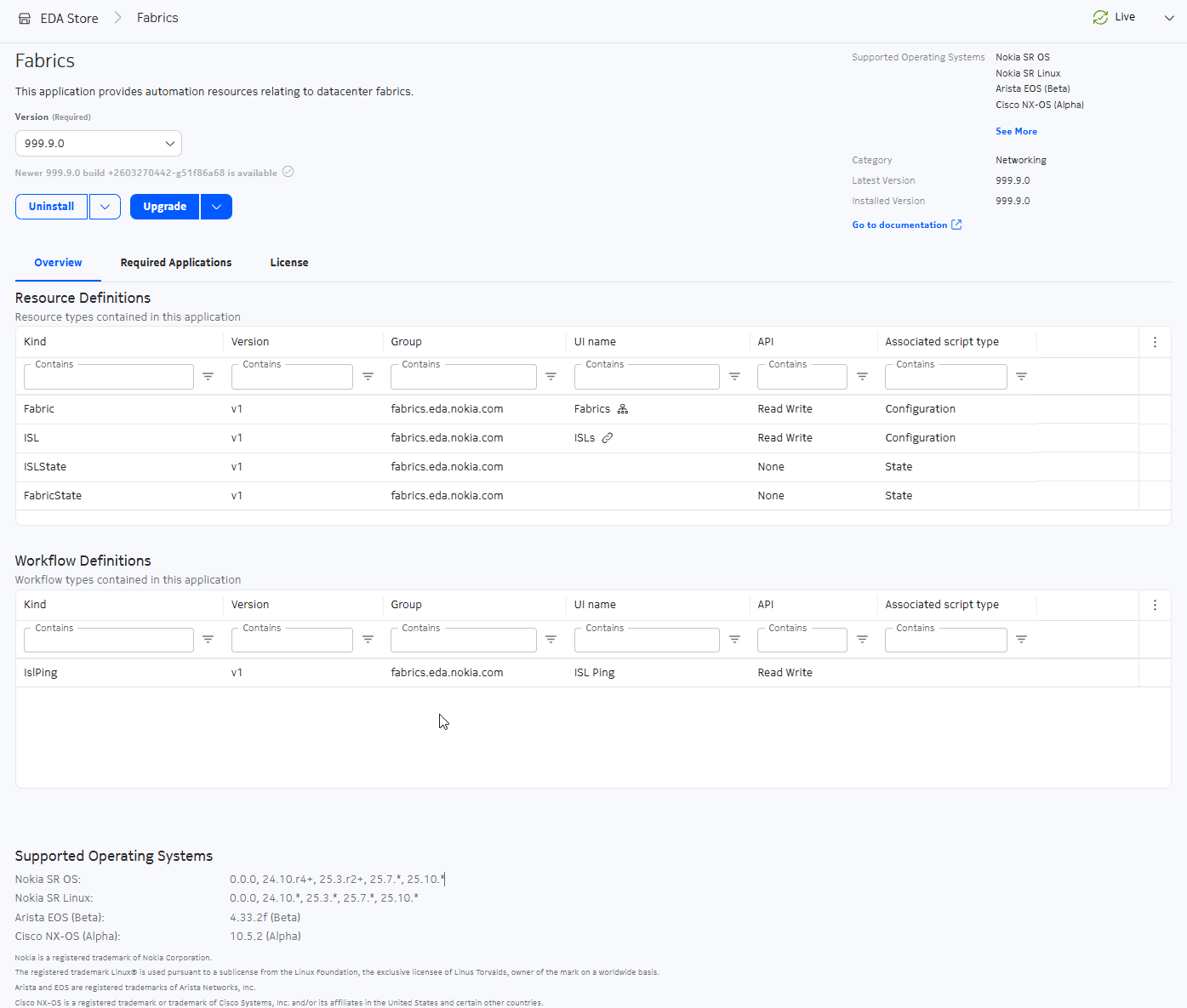Open Group filter options icon in Workflow Definitions

551,639
